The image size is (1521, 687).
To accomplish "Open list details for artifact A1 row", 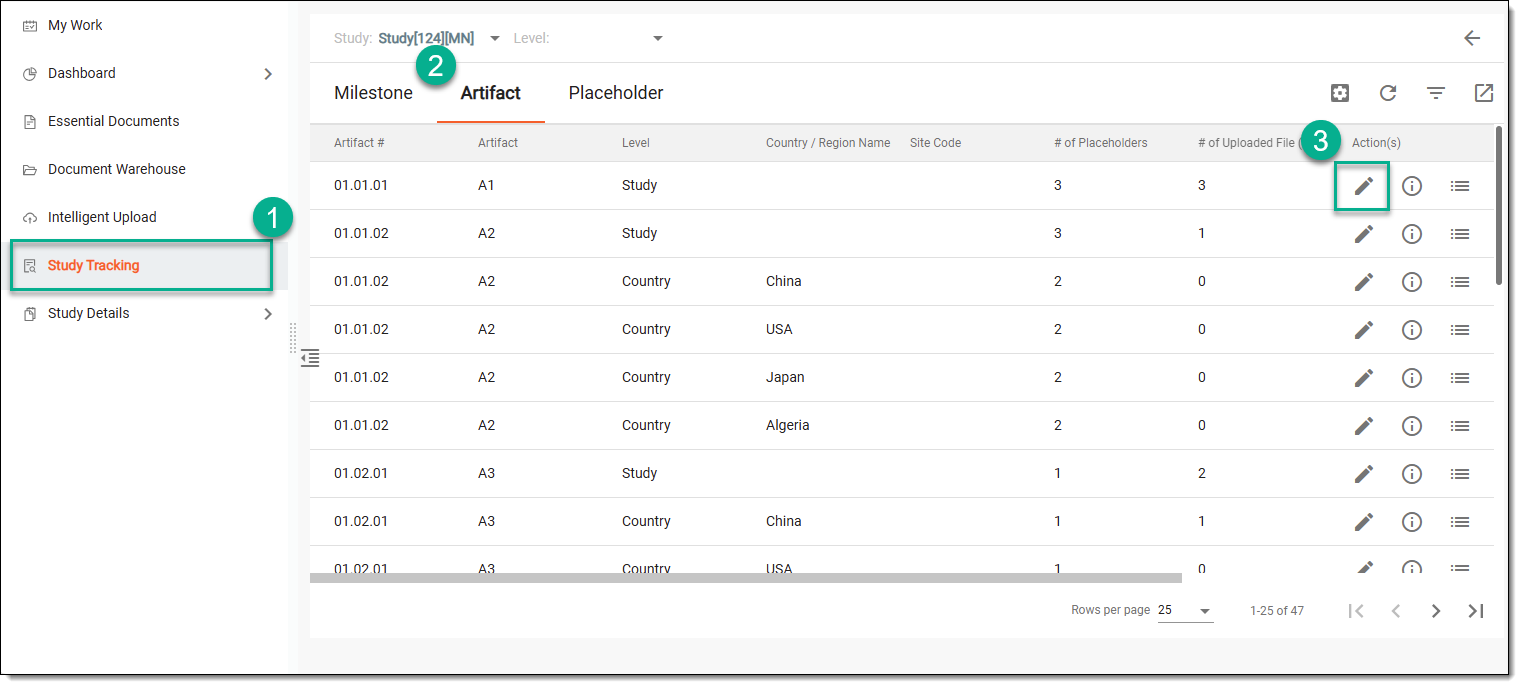I will [1459, 186].
